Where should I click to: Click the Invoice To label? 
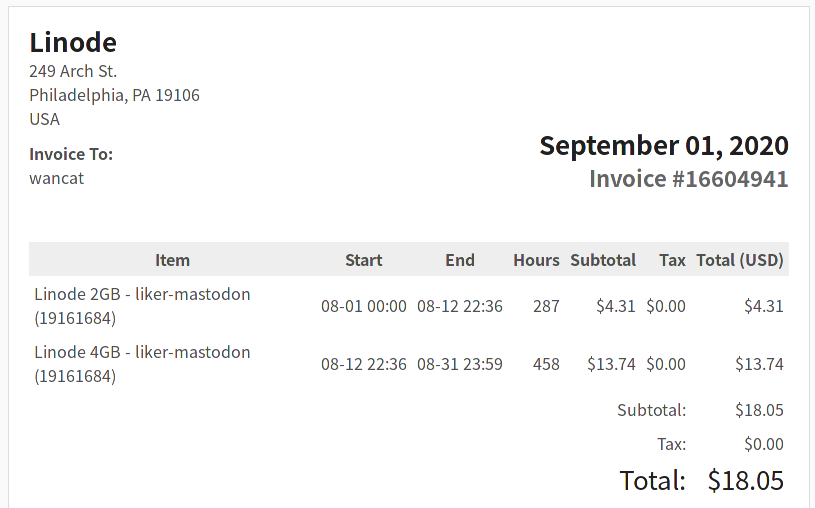coord(71,154)
